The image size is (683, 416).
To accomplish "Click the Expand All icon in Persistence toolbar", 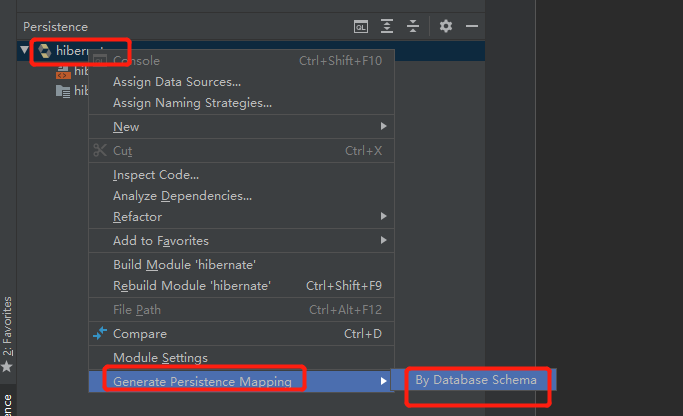I will click(388, 27).
